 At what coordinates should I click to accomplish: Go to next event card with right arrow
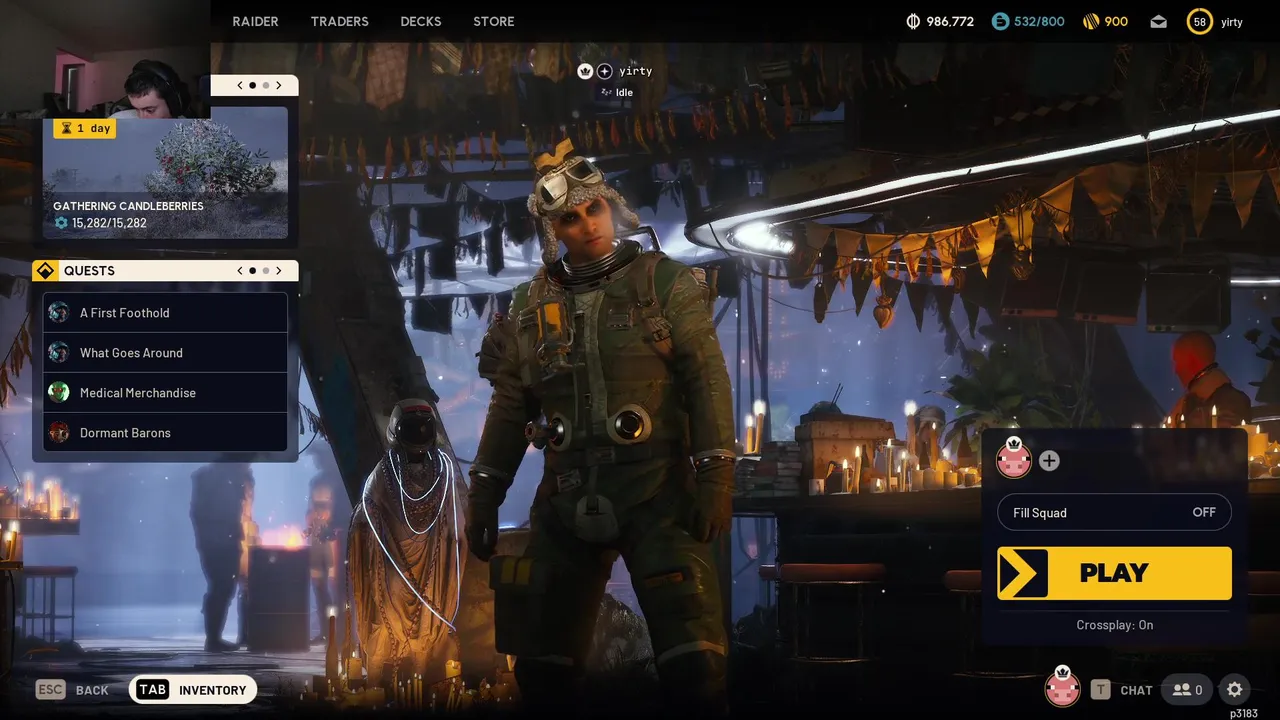279,85
